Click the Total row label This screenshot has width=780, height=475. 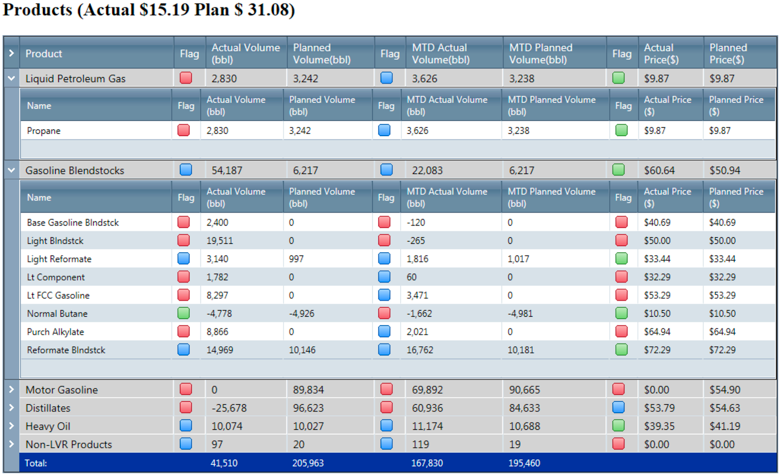point(37,463)
